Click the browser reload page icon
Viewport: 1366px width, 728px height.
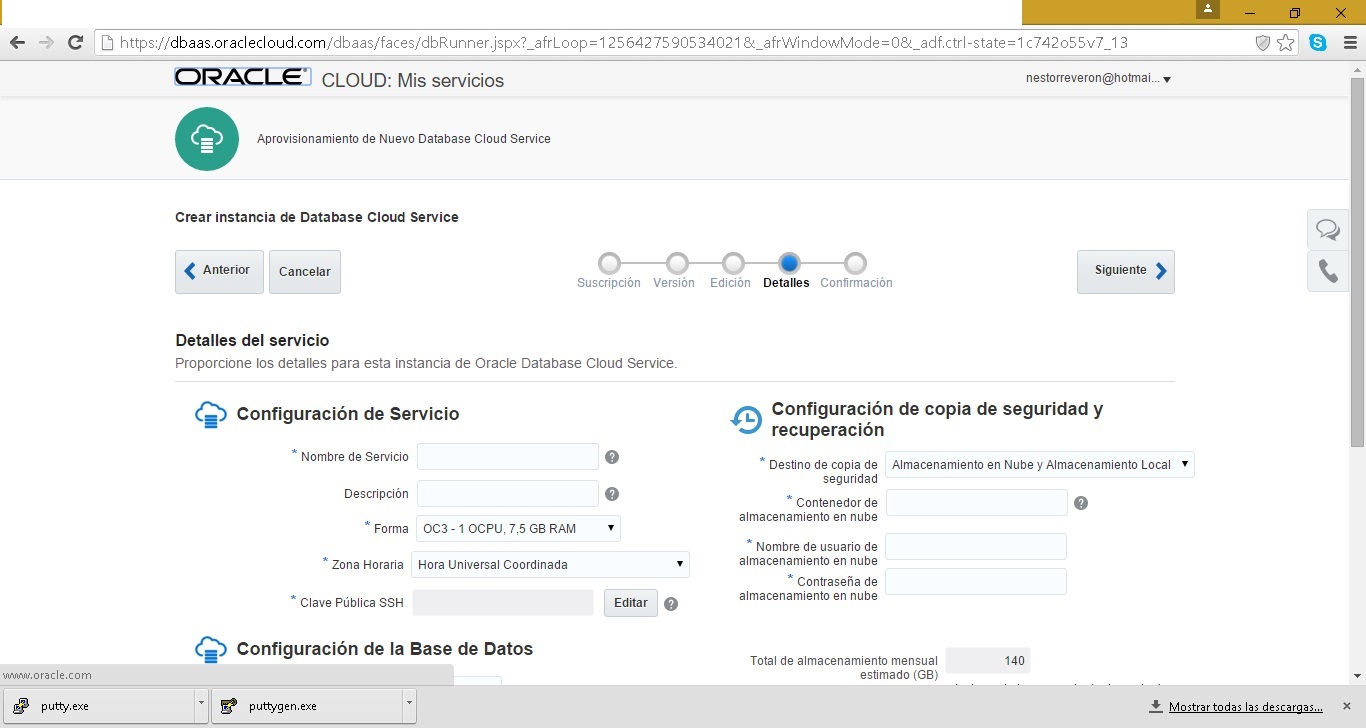tap(75, 43)
